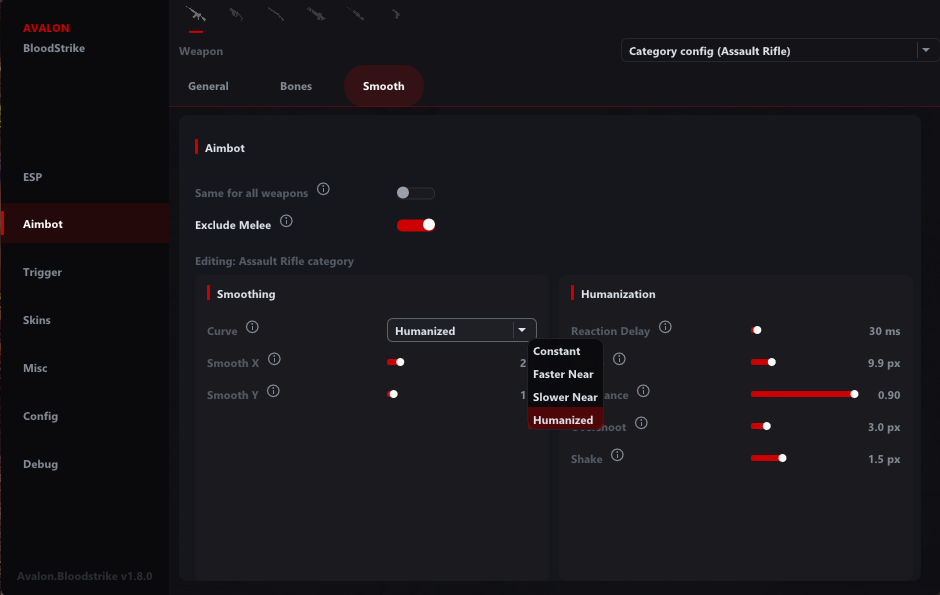Choose Slower Near curve option

pyautogui.click(x=565, y=397)
